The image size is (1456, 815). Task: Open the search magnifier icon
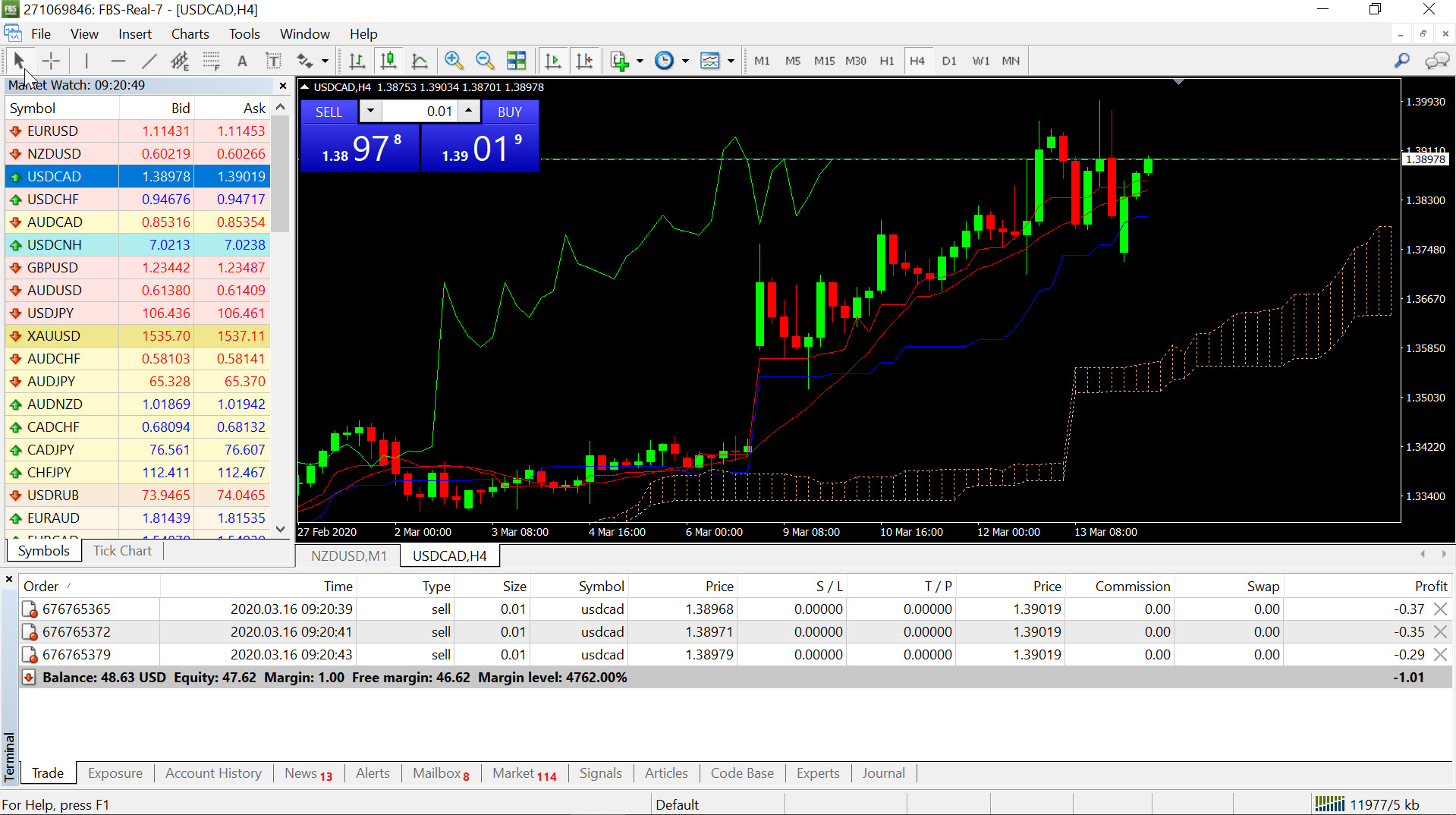coord(1402,61)
